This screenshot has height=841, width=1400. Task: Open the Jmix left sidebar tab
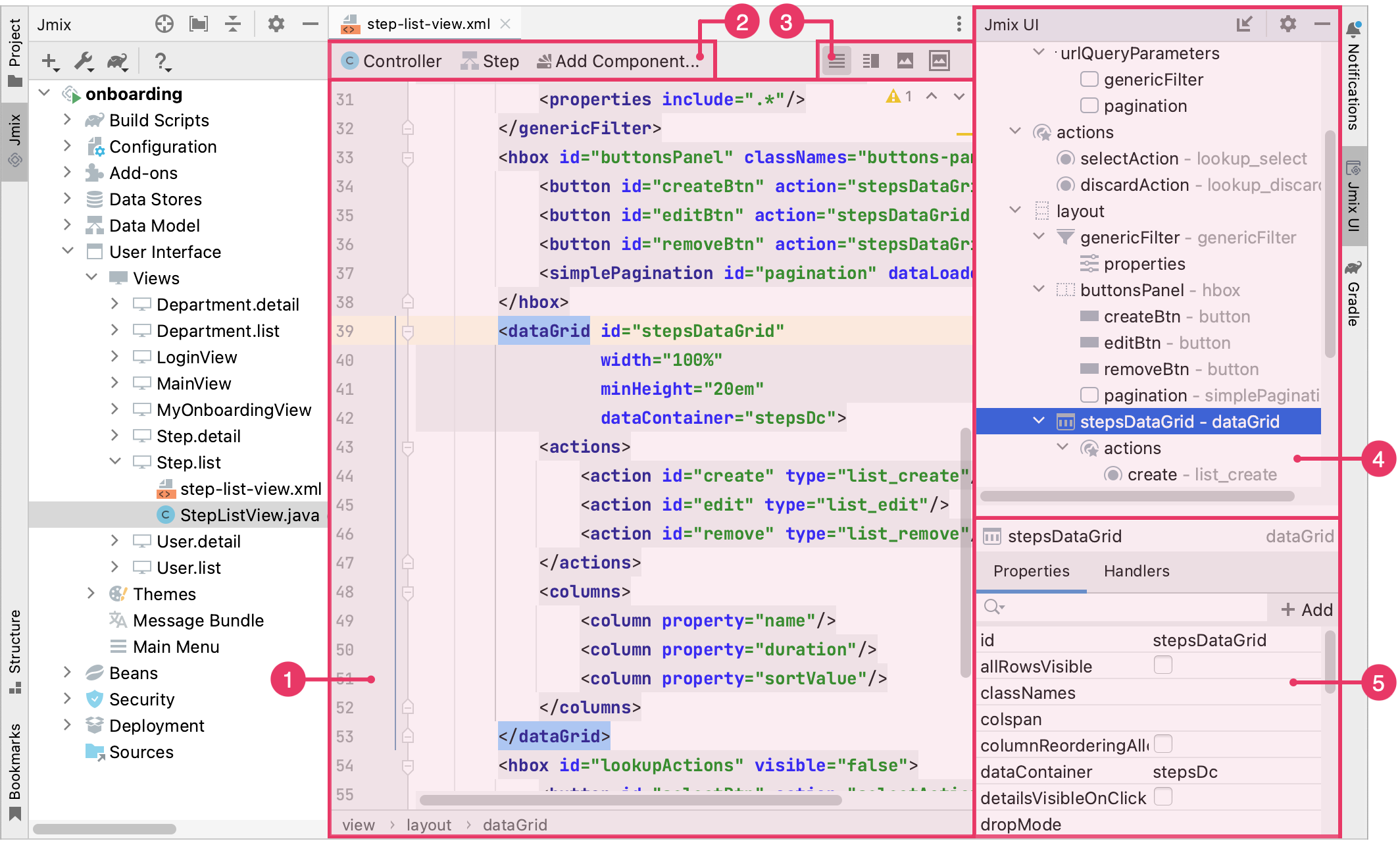[15, 141]
